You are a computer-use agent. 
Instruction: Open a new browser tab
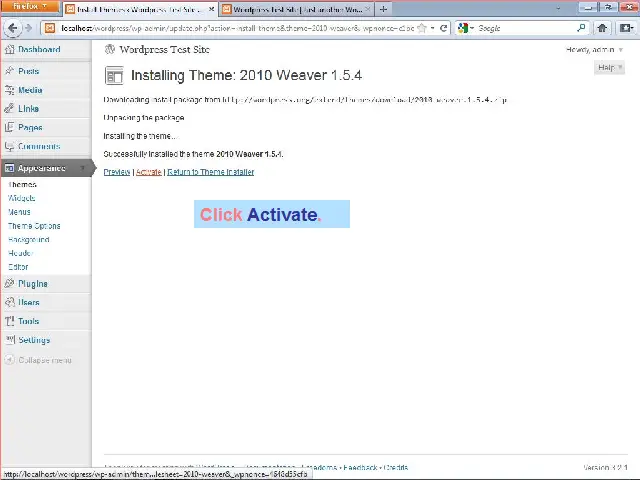click(383, 9)
